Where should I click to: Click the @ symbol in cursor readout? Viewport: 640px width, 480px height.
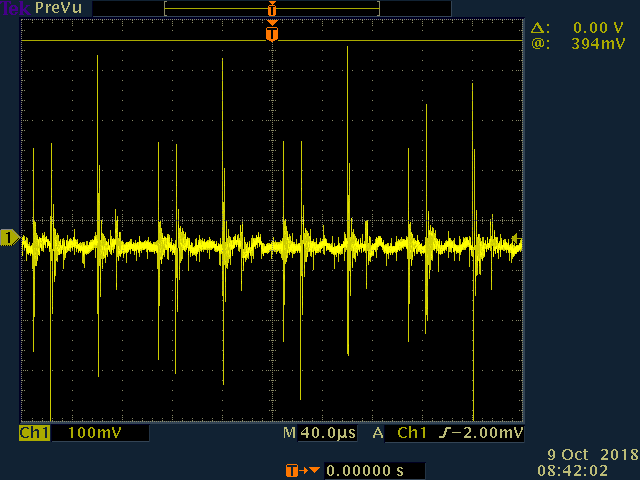[540, 45]
